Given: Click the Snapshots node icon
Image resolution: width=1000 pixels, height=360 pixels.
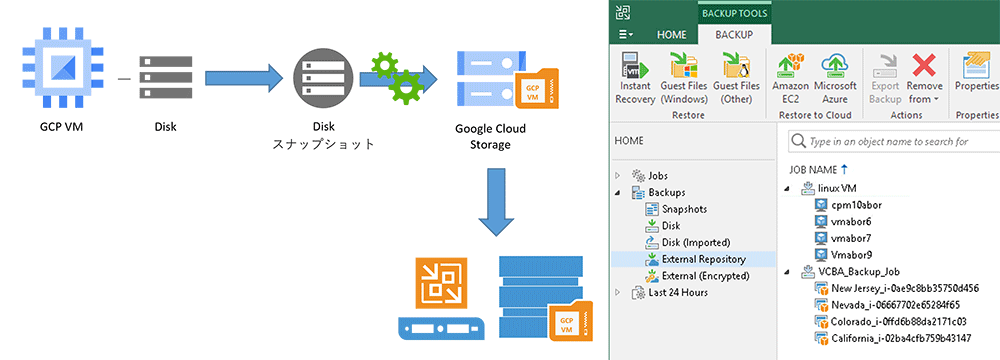Looking at the screenshot, I should pyautogui.click(x=652, y=209).
